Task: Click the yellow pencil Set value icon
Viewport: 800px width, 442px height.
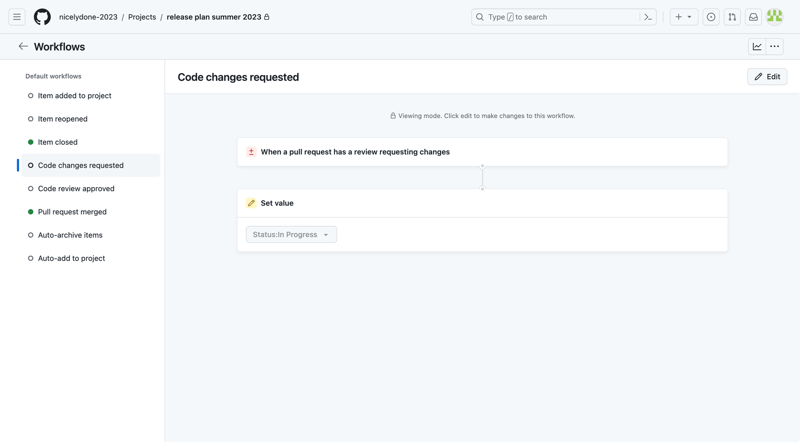Action: (251, 203)
